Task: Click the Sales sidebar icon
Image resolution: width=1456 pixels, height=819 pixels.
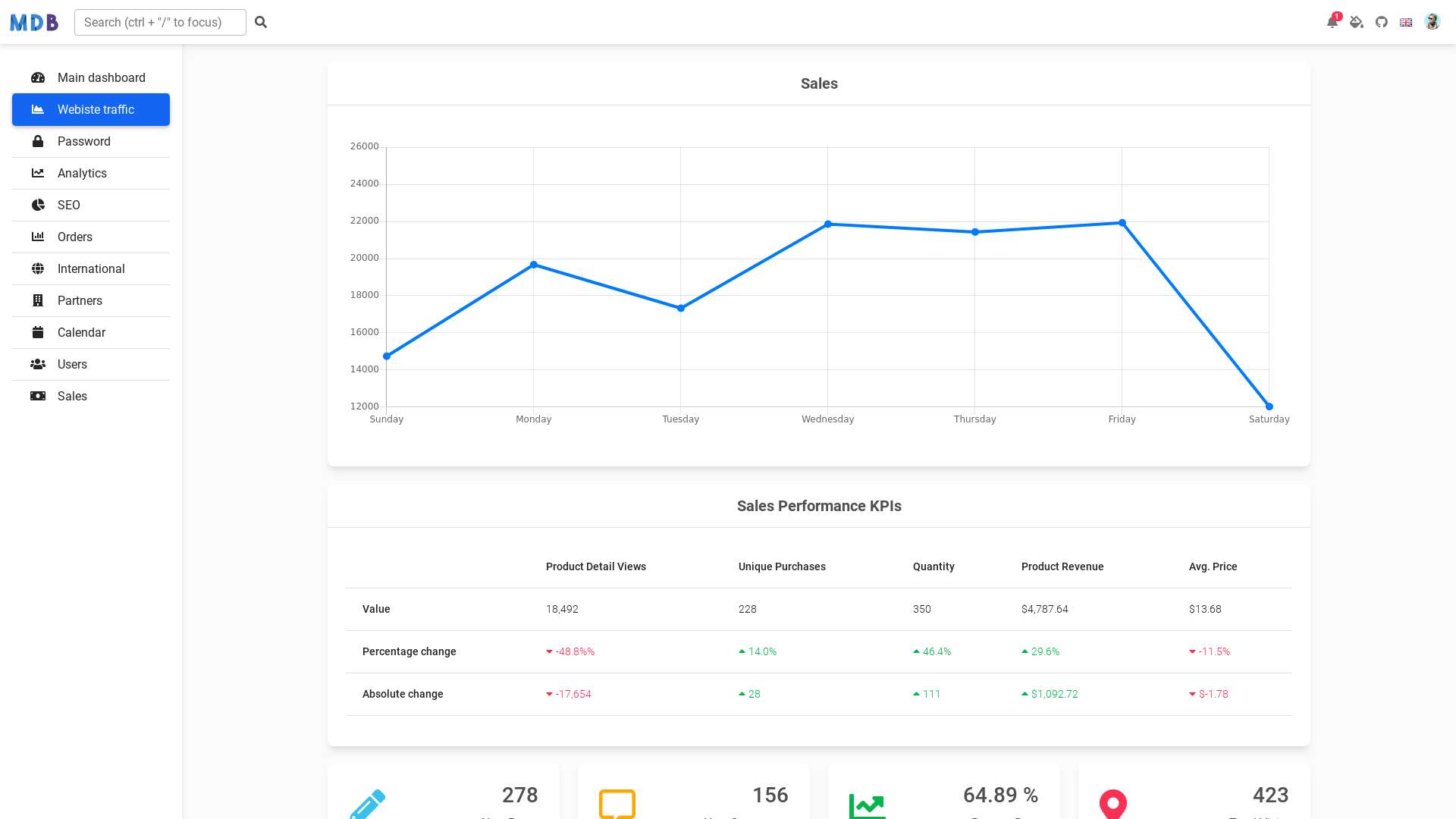Action: coord(38,396)
